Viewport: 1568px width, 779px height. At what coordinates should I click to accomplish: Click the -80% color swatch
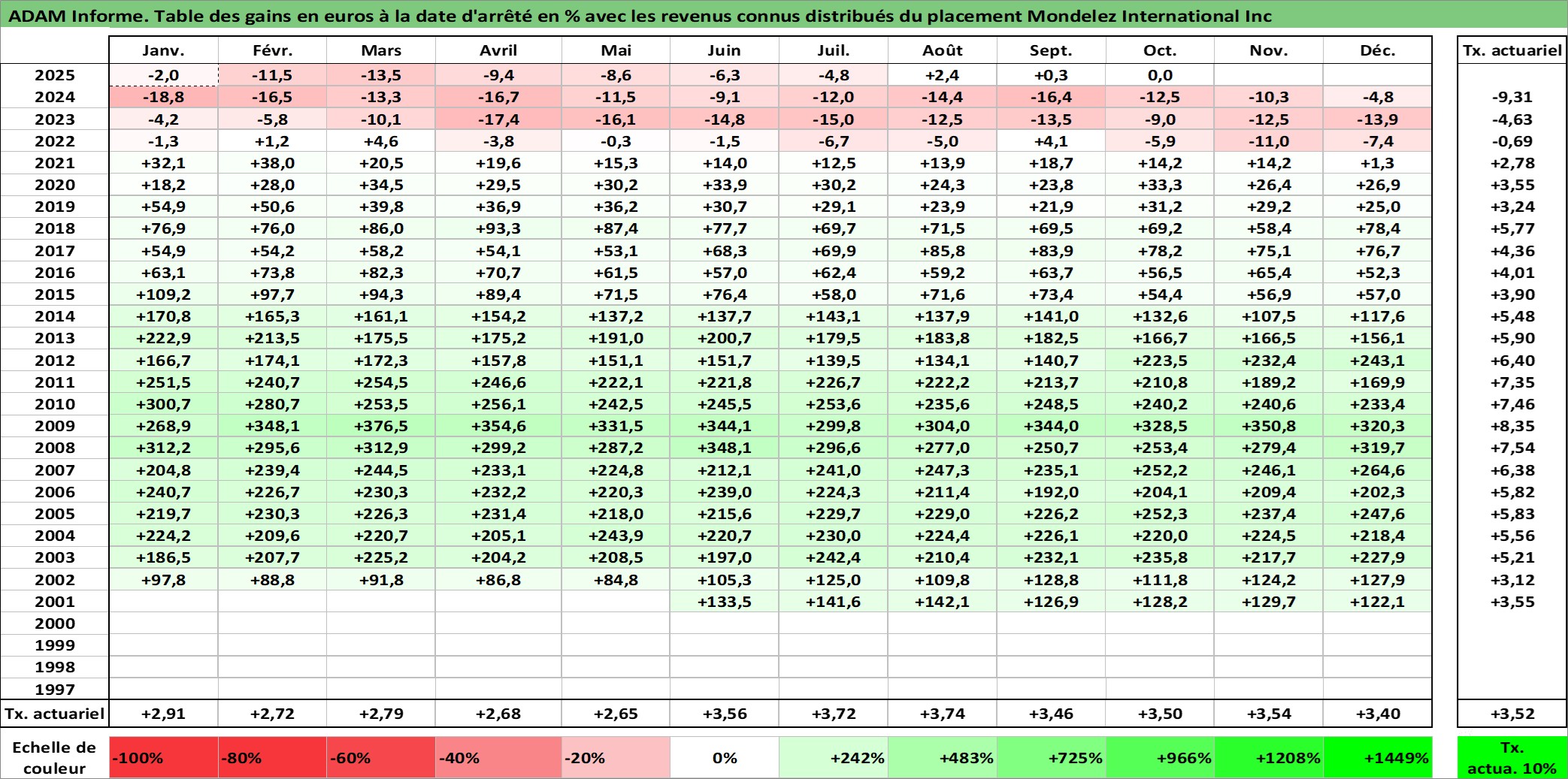[272, 757]
